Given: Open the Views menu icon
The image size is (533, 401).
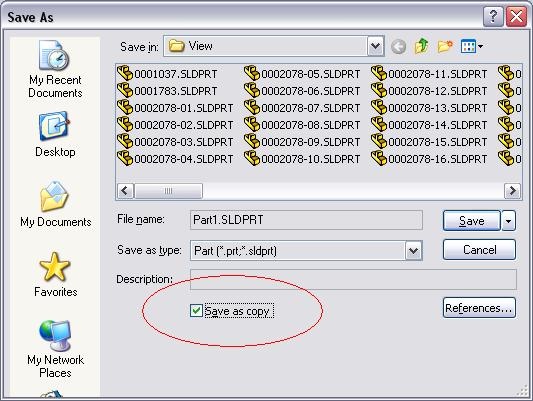Looking at the screenshot, I should pyautogui.click(x=472, y=46).
